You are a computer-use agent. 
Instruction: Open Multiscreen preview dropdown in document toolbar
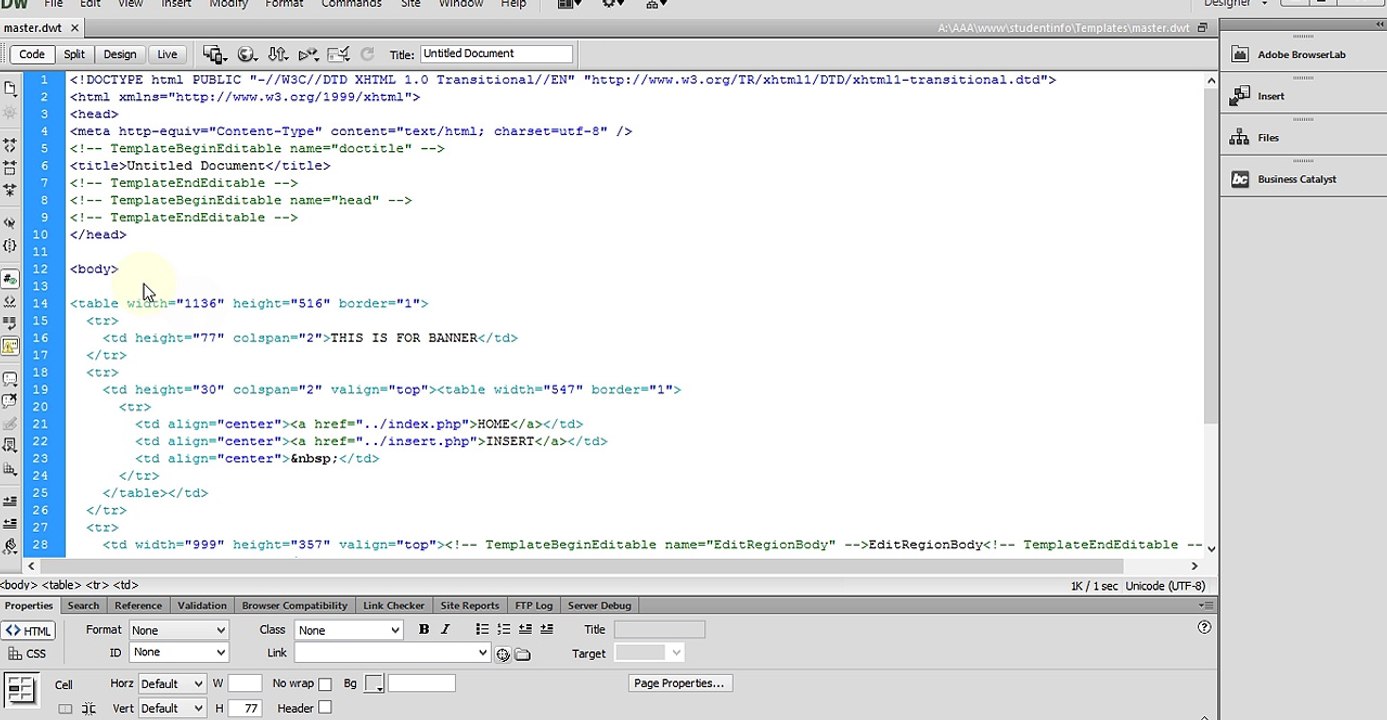pyautogui.click(x=214, y=54)
